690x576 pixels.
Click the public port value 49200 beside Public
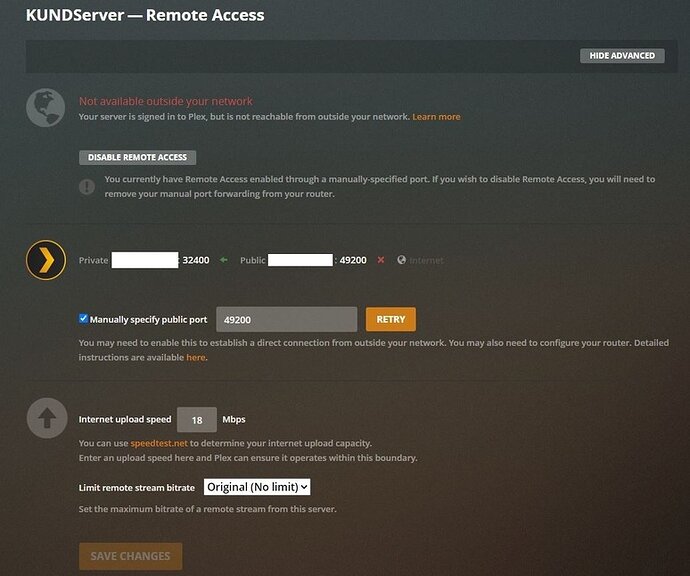353,260
